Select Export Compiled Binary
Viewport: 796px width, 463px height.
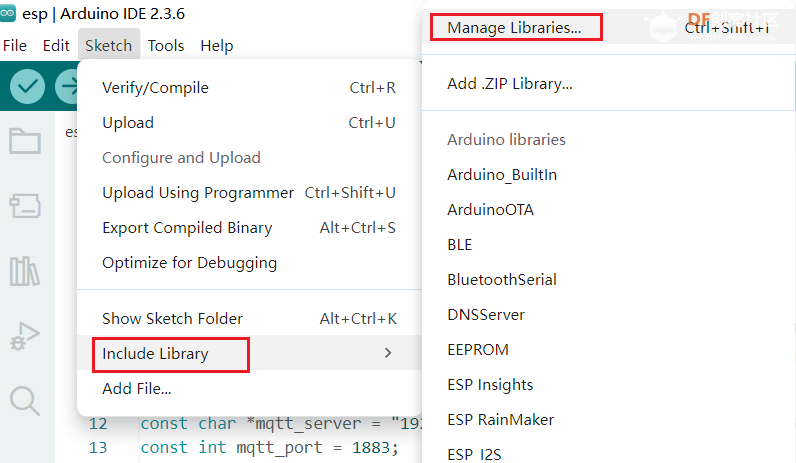[249, 228]
